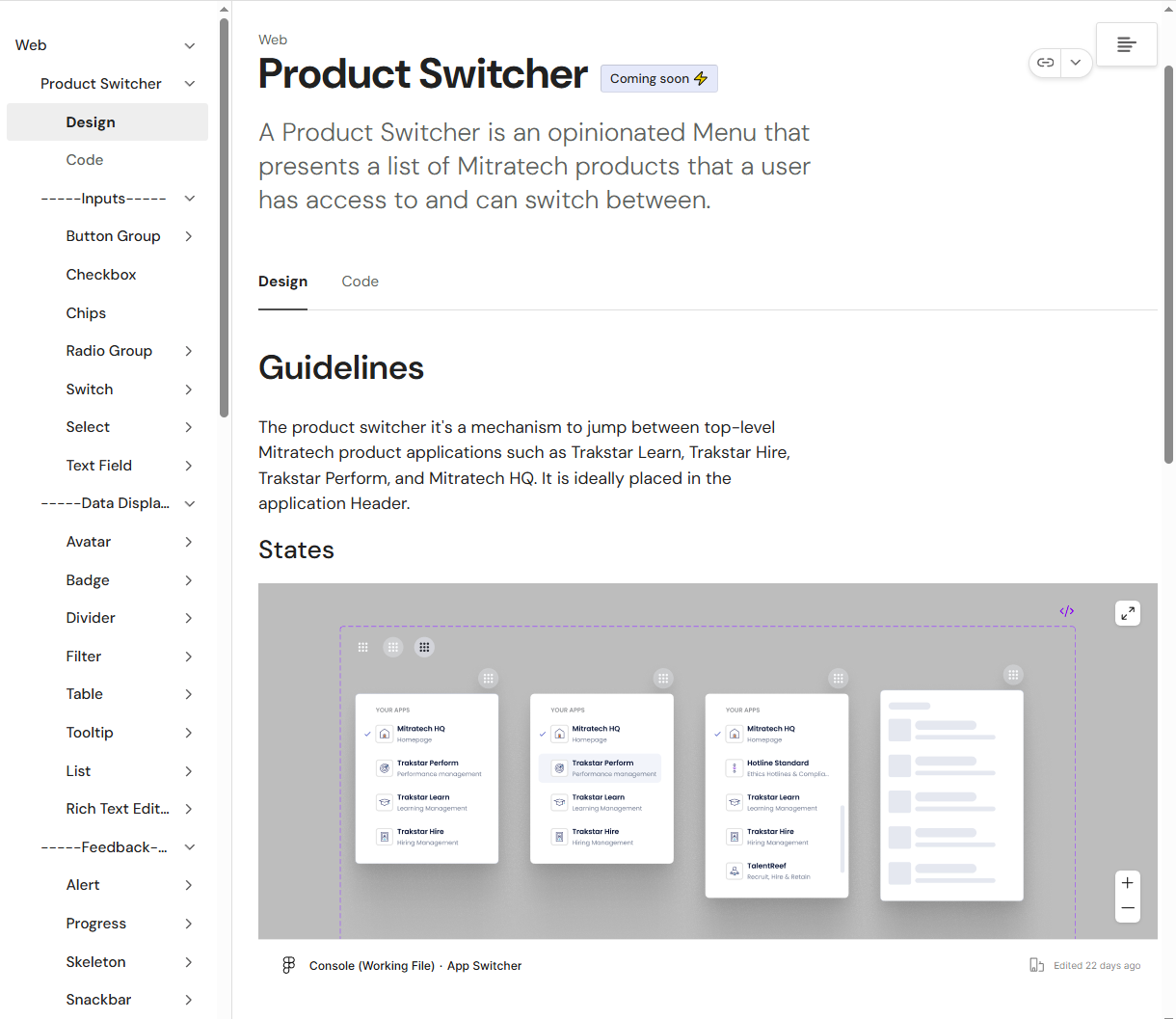This screenshot has width=1176, height=1019.
Task: Go to the Filter page
Action: [84, 657]
